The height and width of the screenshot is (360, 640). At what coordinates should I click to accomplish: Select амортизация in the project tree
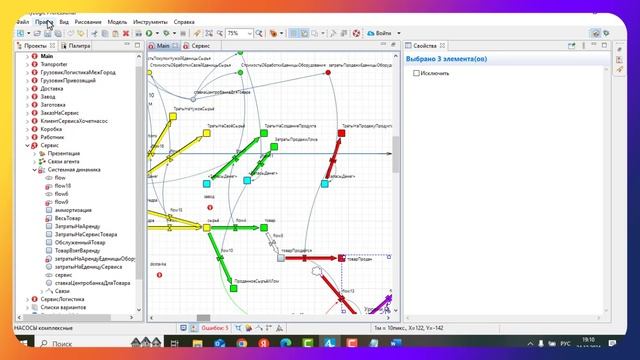(73, 210)
